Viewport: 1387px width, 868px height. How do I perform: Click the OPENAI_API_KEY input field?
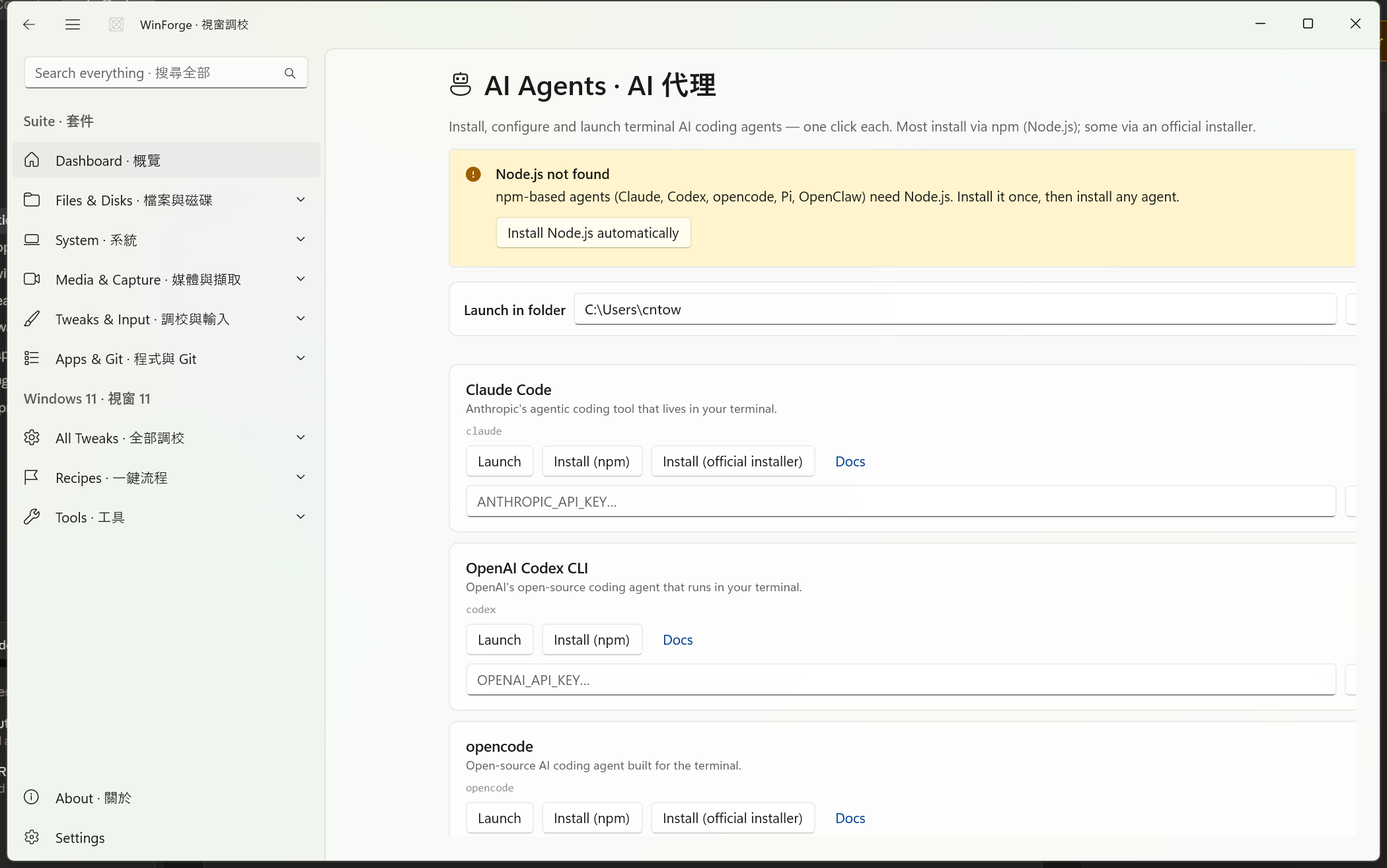[901, 680]
